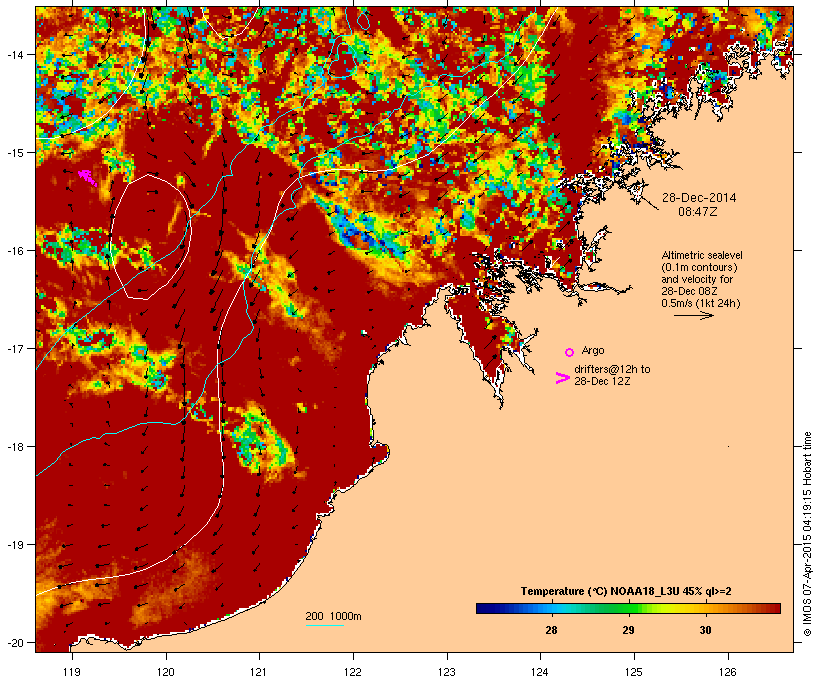This screenshot has width=820, height=680.
Task: Click the magenta drifter arrow legend symbol
Action: [562, 378]
